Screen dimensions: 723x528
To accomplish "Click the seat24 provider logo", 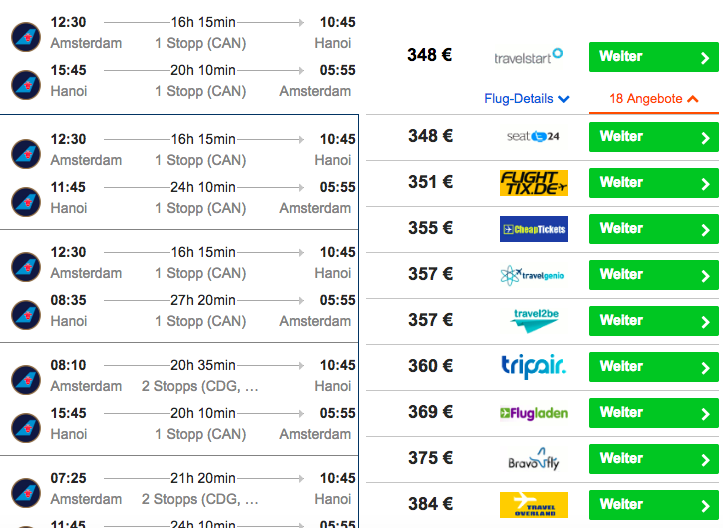I will [533, 136].
